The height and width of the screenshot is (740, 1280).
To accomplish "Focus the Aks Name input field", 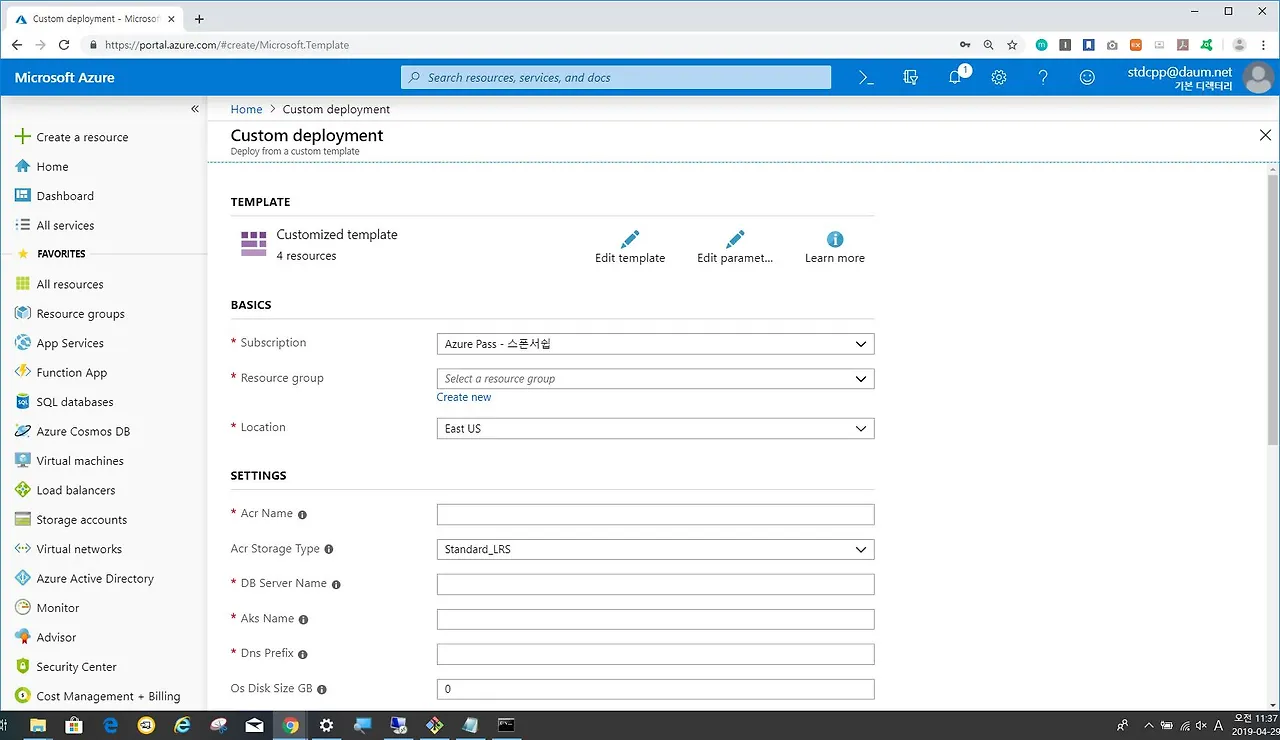I will pos(655,619).
